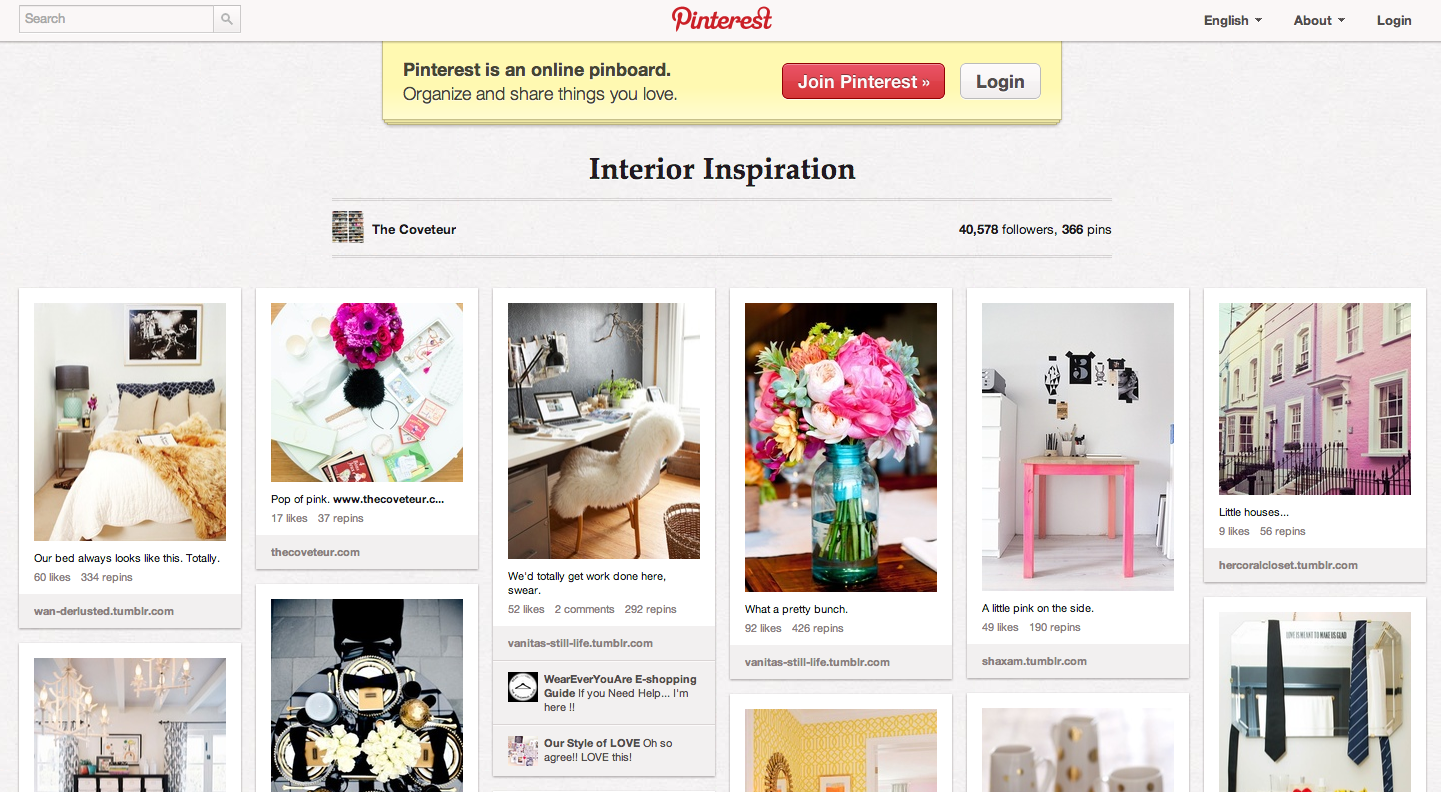Viewport: 1441px width, 792px height.
Task: Open the desk workspace pin image
Action: 604,431
